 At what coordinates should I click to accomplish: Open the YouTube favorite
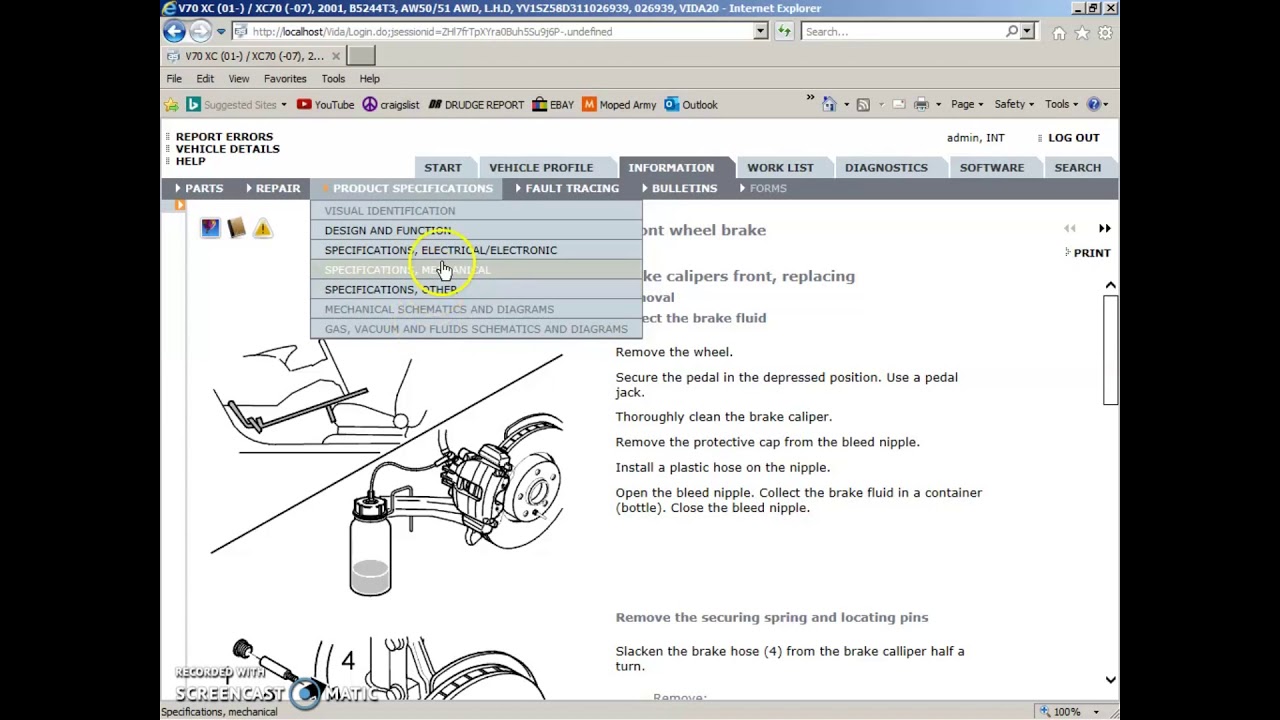pos(325,104)
